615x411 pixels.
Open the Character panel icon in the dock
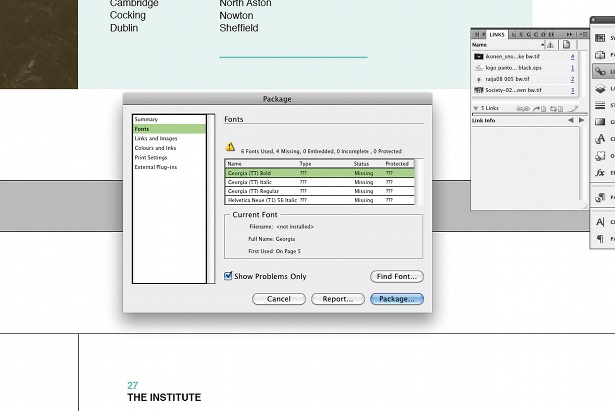600,222
